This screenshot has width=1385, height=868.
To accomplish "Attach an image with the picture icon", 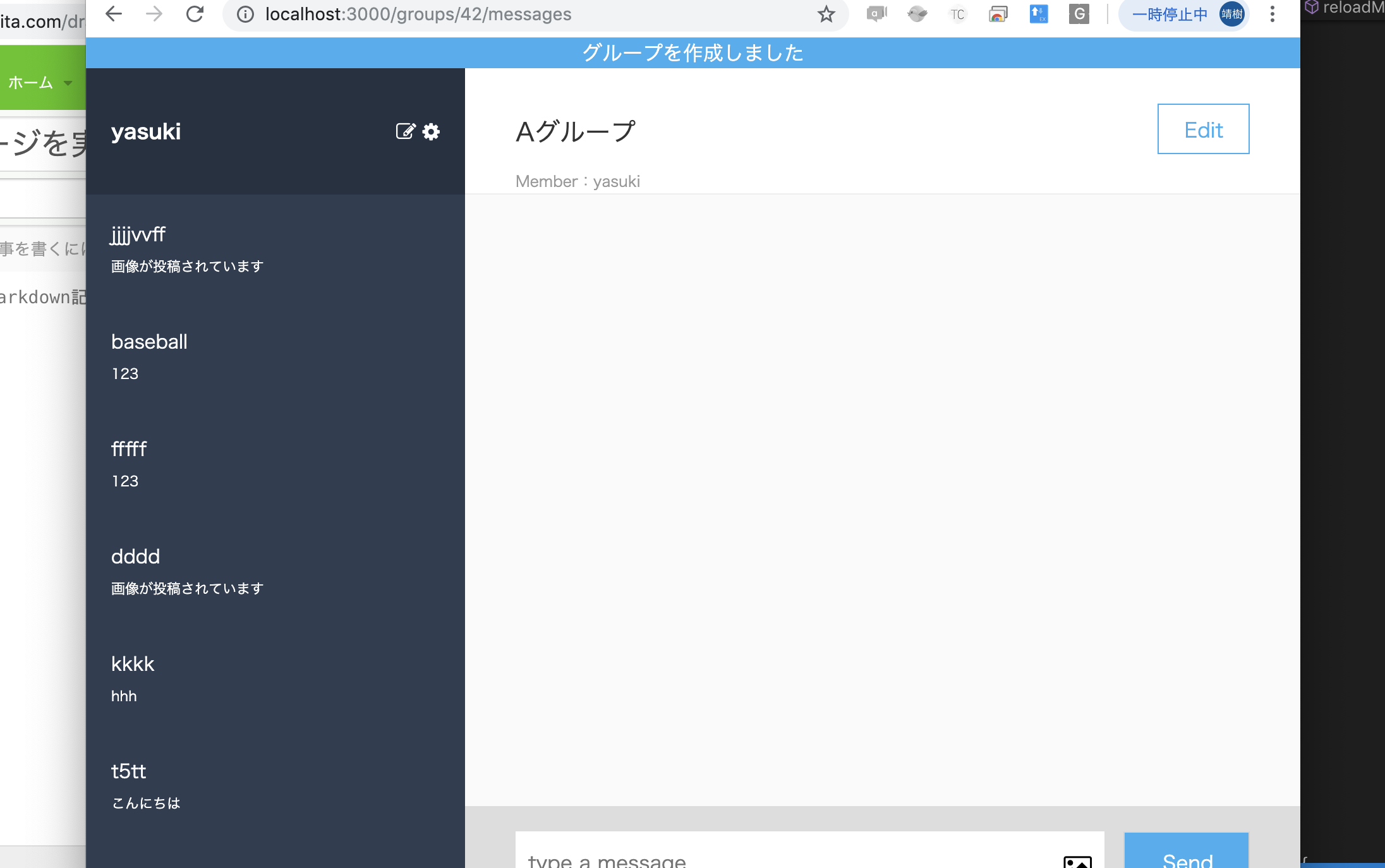I will pyautogui.click(x=1077, y=861).
